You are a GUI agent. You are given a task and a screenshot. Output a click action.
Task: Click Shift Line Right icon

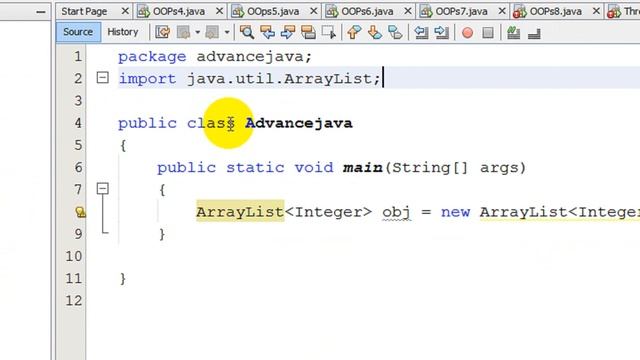[441, 32]
